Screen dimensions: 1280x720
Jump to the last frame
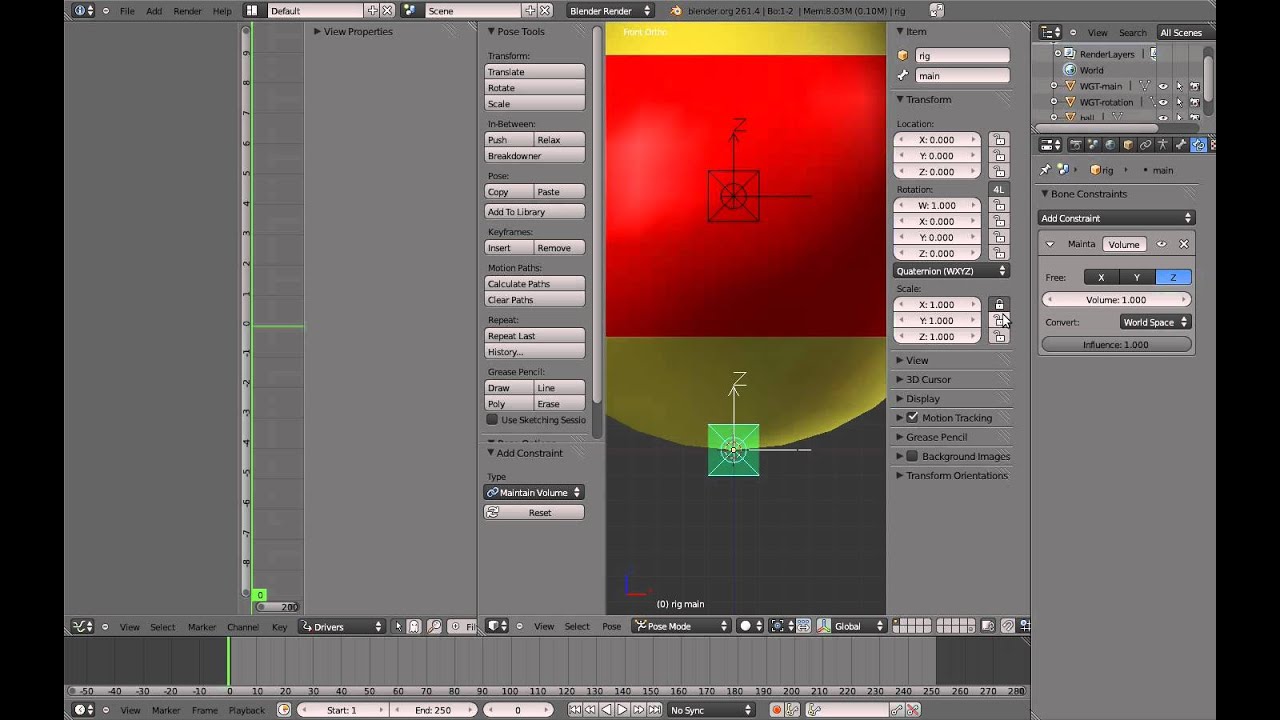[x=654, y=710]
